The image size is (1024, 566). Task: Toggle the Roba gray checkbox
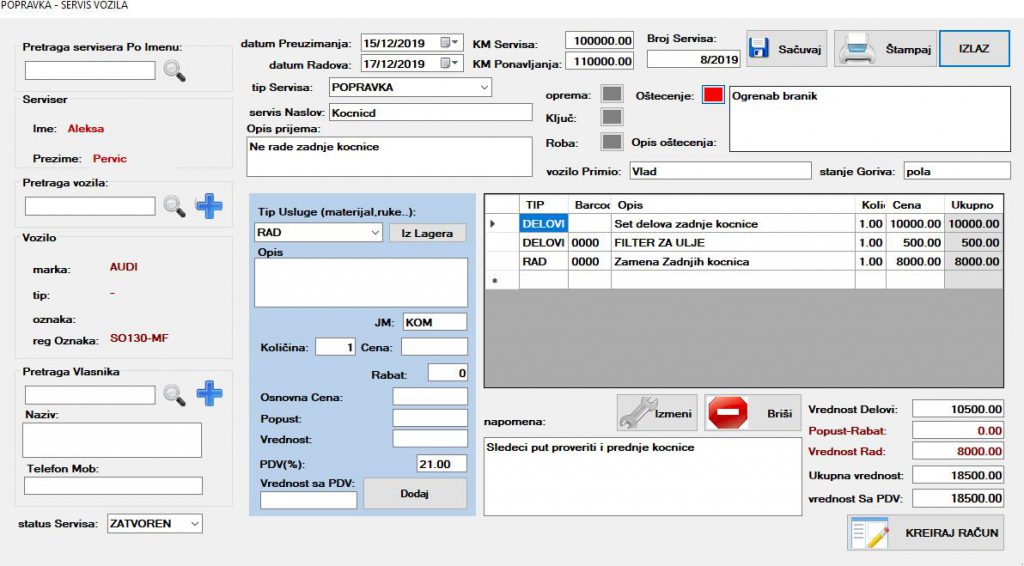[612, 142]
